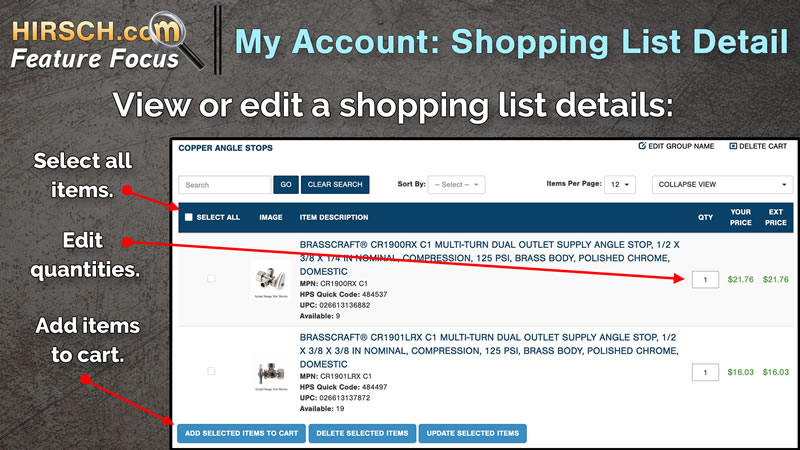Click the GO search button
Screen dimensions: 800x450
click(x=286, y=185)
